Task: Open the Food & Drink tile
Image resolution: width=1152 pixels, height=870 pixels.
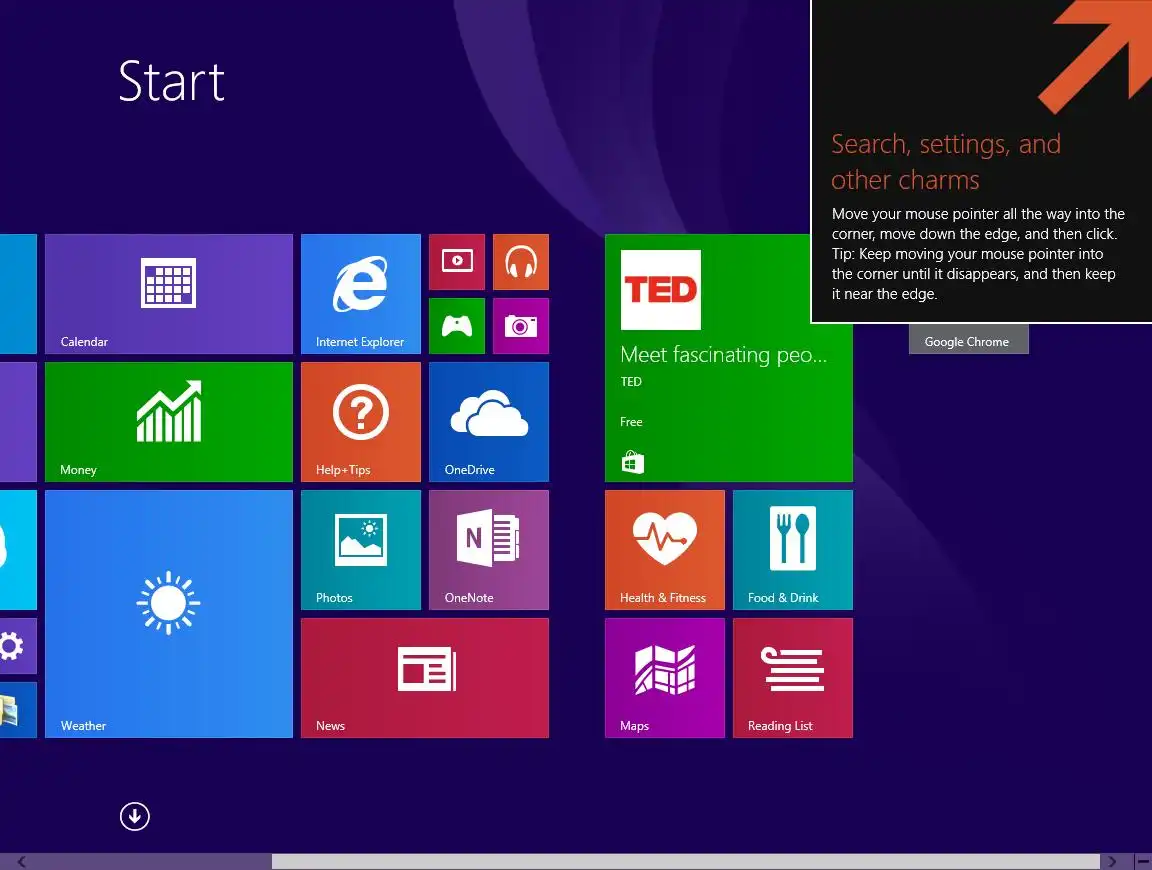Action: coord(793,550)
